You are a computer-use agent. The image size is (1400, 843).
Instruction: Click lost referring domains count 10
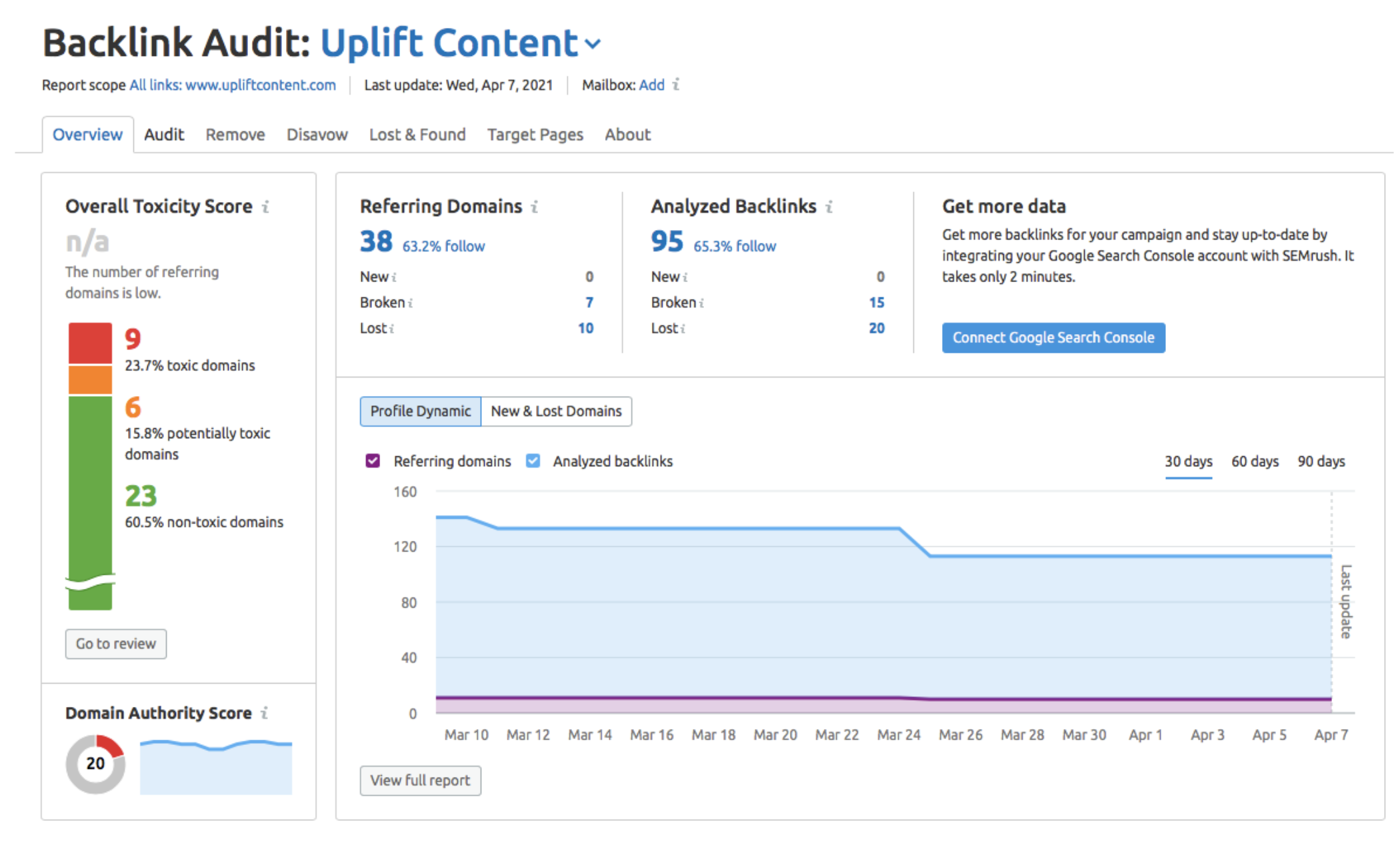coord(586,329)
